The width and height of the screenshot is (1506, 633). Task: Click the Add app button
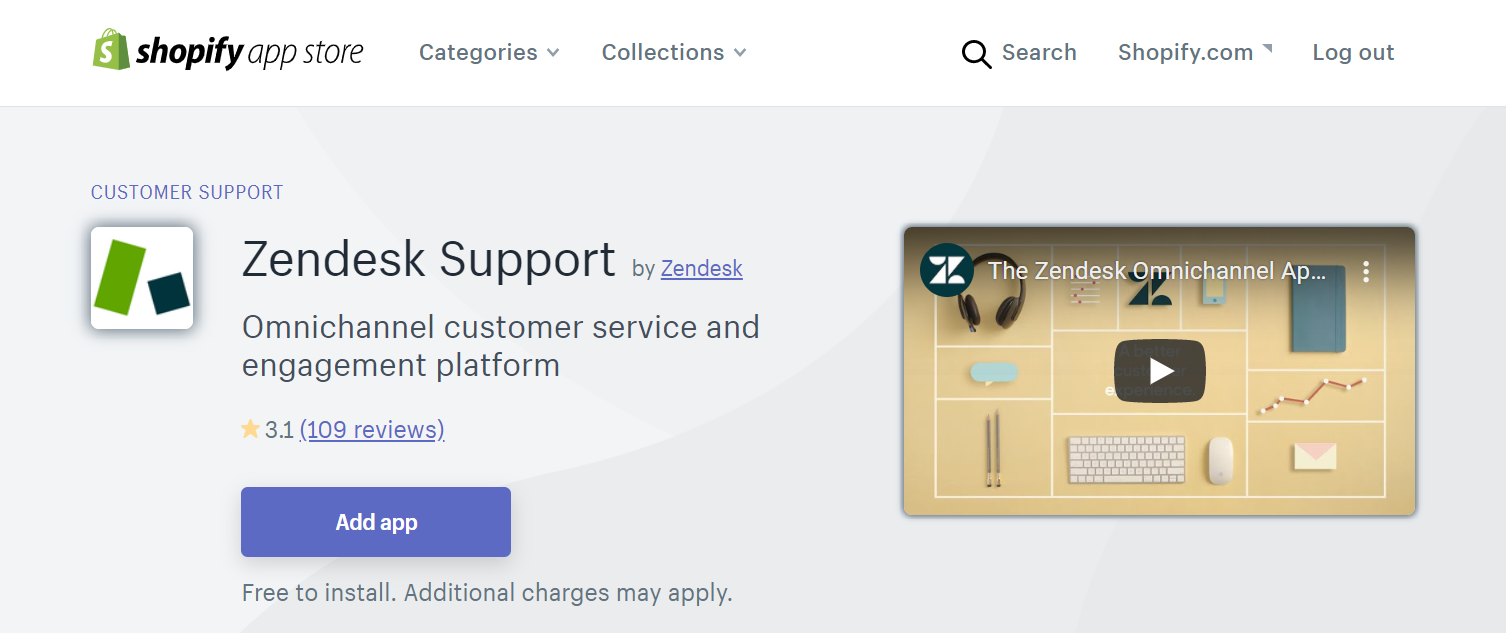(376, 522)
